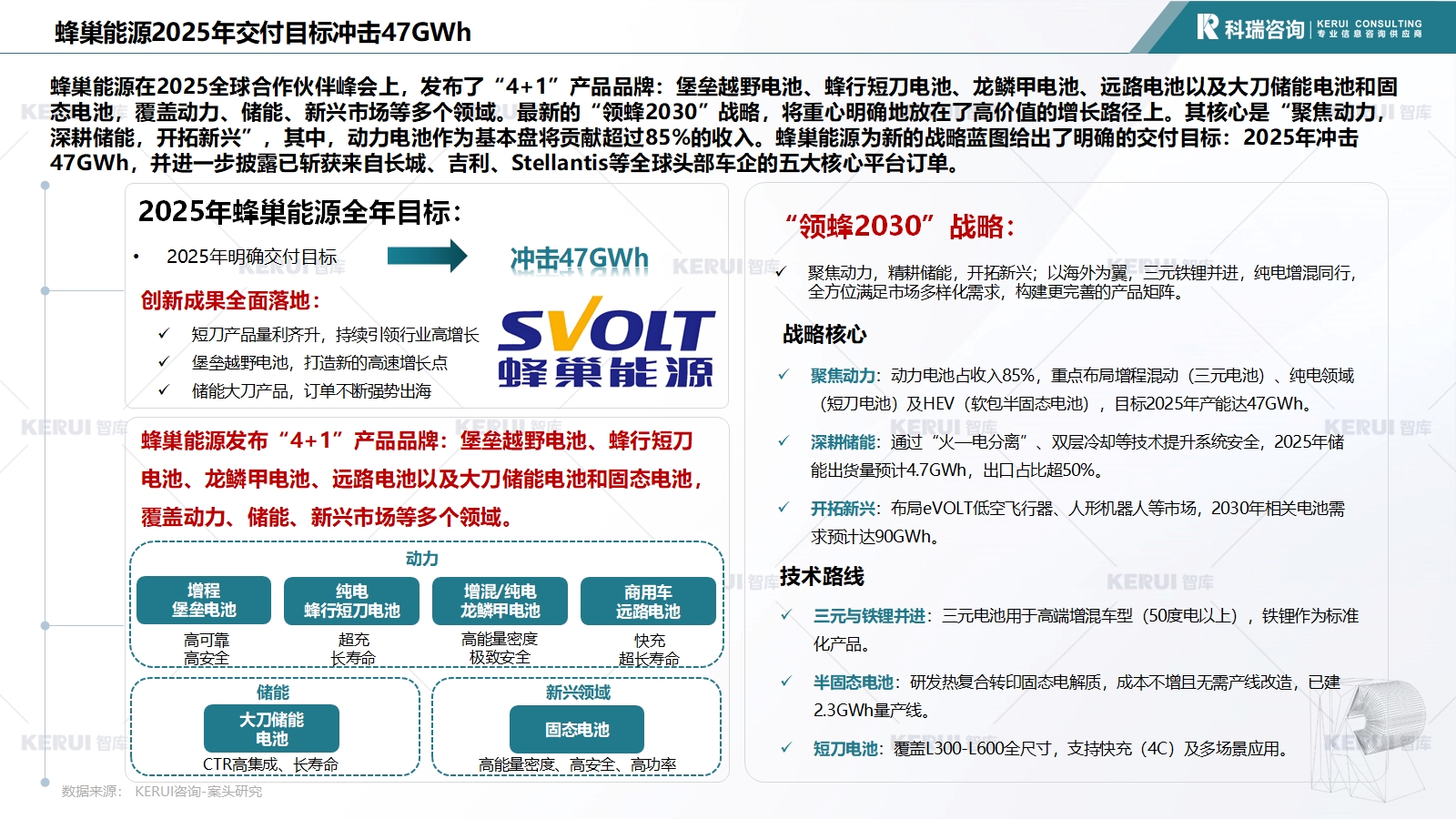Click the 冲击47GWh target text

click(x=579, y=258)
